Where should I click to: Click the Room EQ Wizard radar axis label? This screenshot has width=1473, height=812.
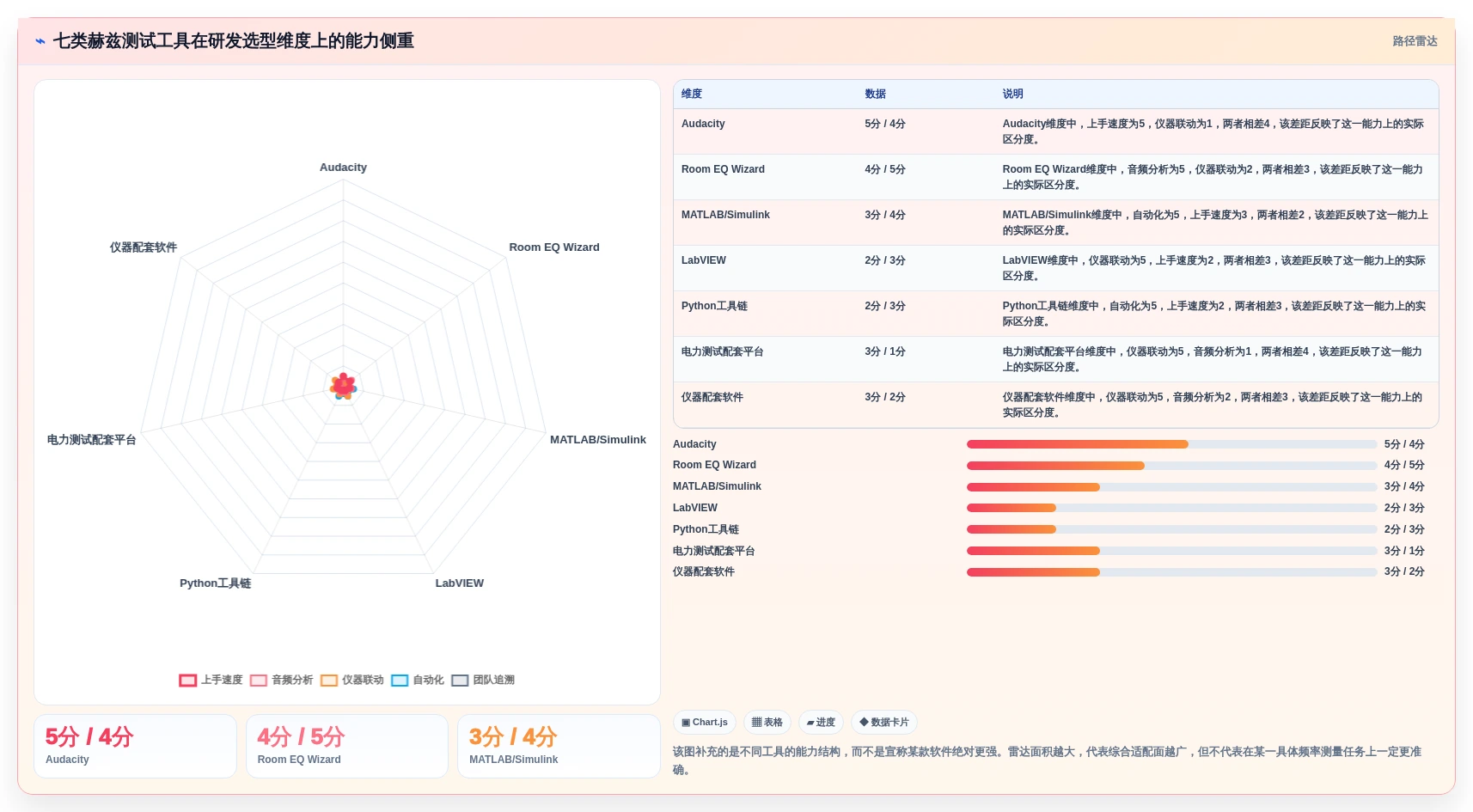click(x=554, y=247)
